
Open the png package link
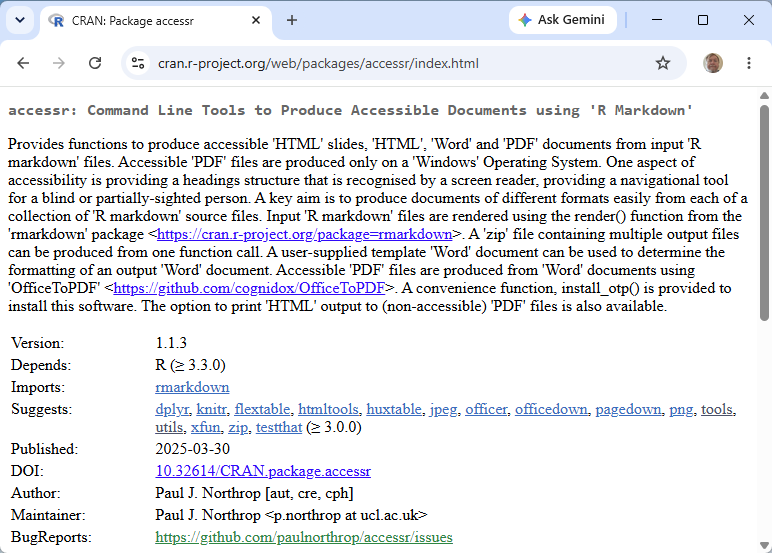coord(681,409)
